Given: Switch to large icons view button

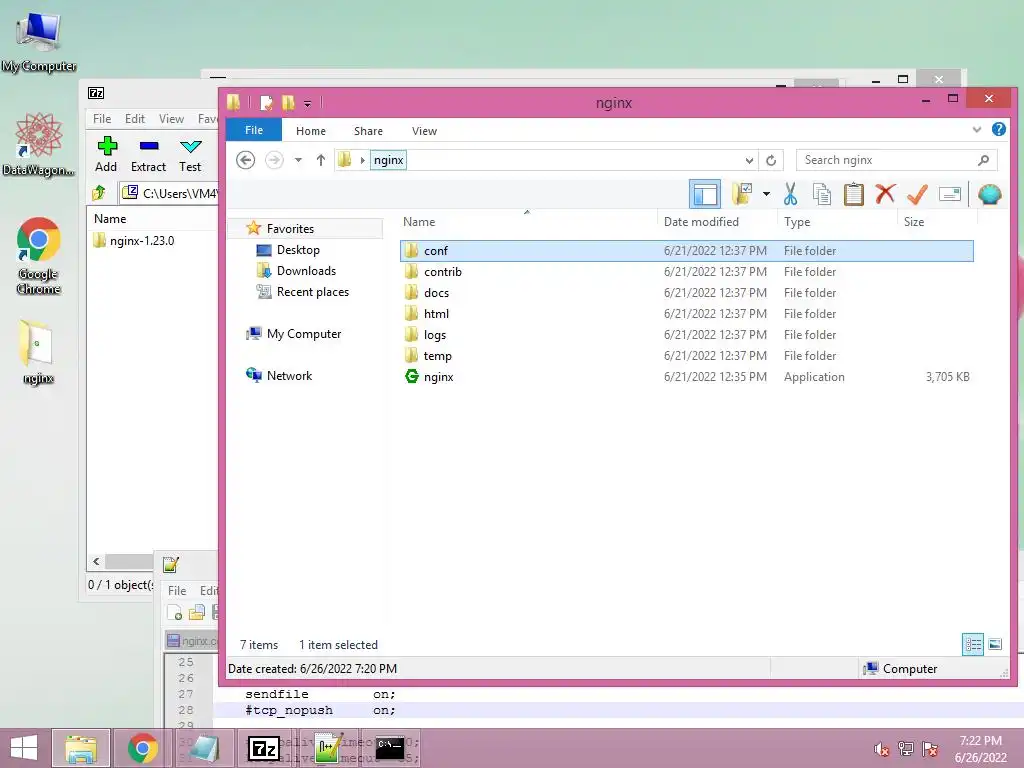Looking at the screenshot, I should (995, 645).
